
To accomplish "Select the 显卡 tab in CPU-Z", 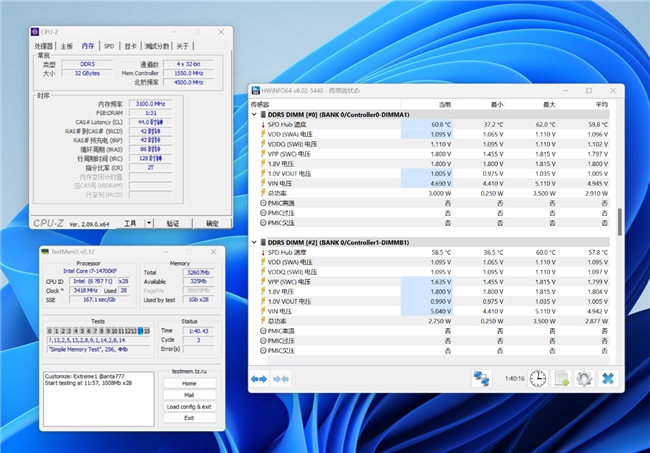I will (x=129, y=46).
